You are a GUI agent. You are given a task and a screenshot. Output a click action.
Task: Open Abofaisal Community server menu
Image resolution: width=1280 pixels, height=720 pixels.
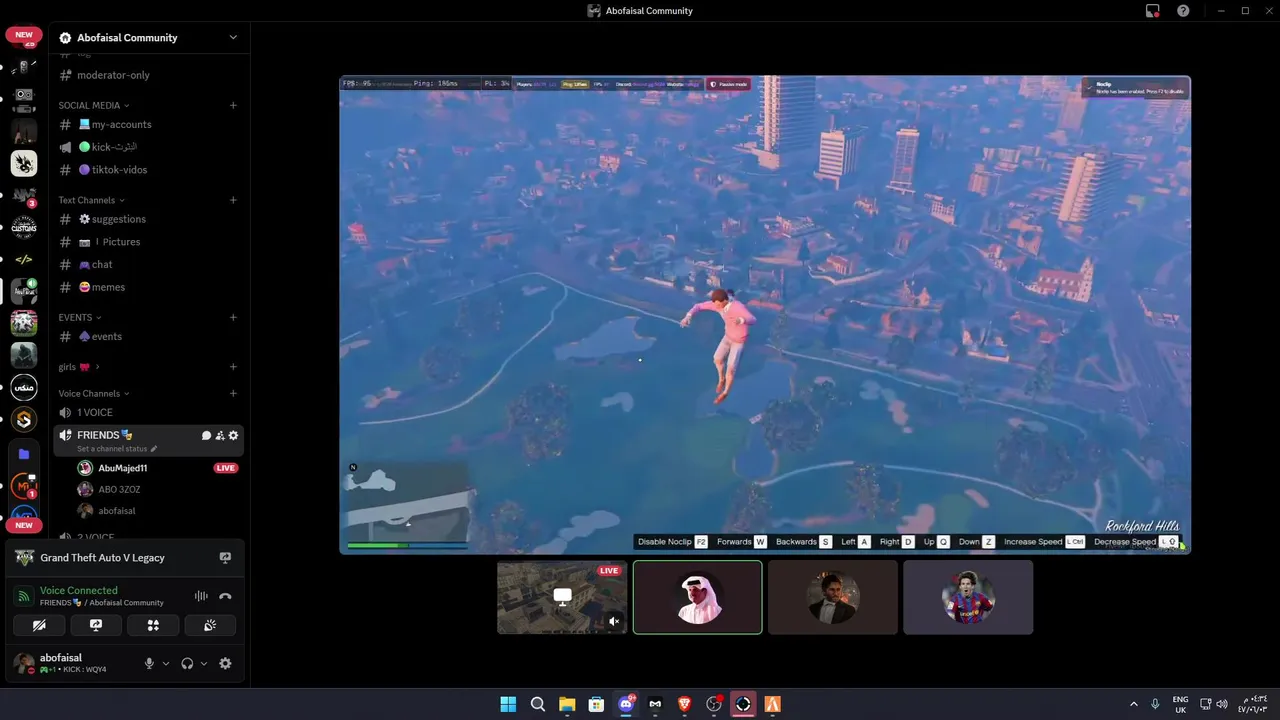148,37
